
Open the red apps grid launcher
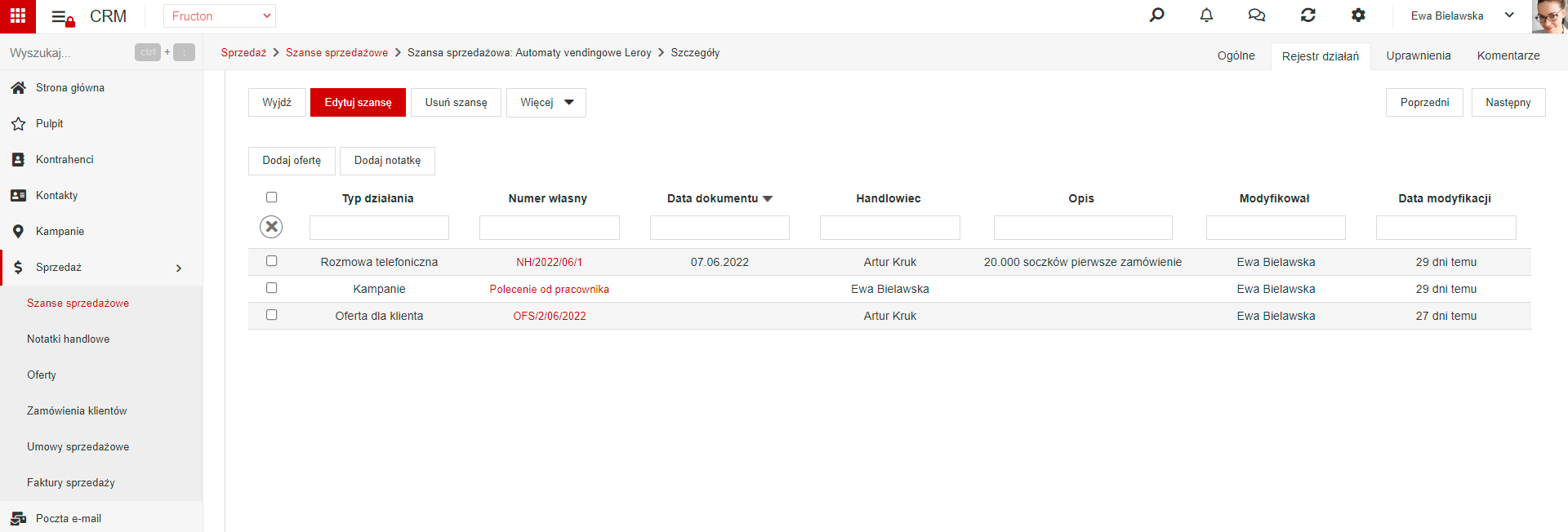pyautogui.click(x=18, y=16)
